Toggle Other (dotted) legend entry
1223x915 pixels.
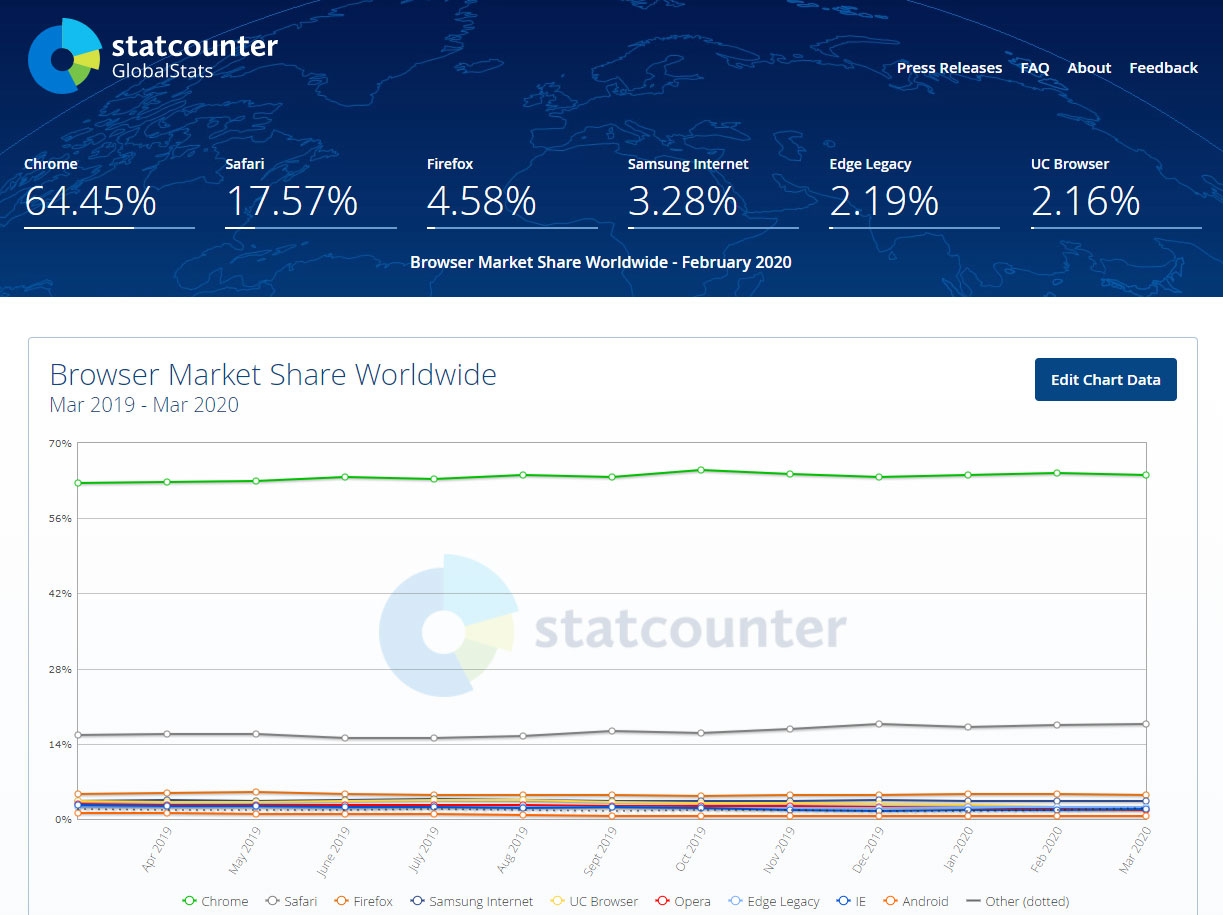[x=1017, y=901]
